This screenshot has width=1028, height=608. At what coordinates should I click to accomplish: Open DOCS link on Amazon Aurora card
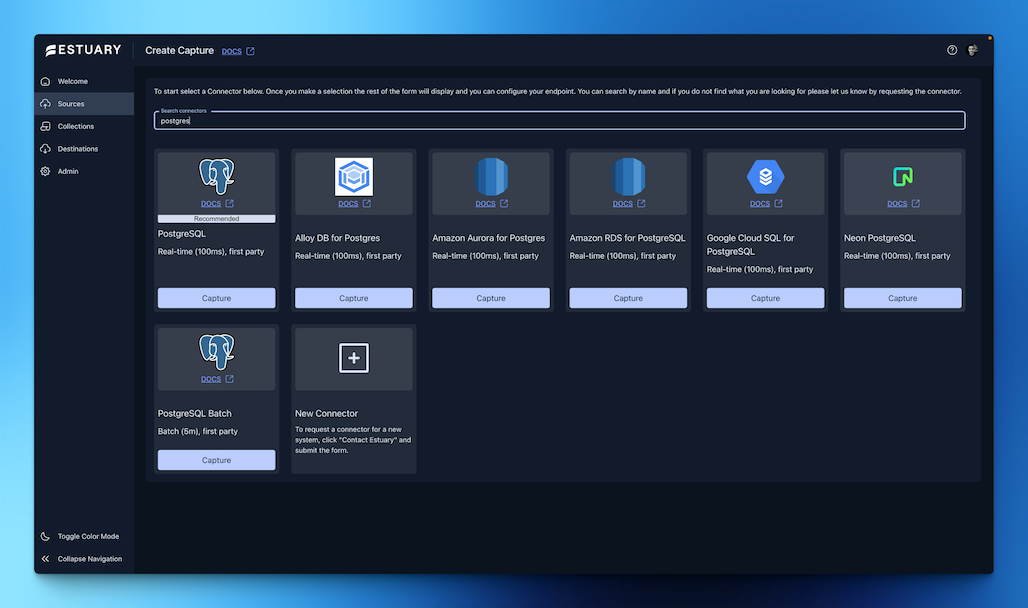pos(485,203)
